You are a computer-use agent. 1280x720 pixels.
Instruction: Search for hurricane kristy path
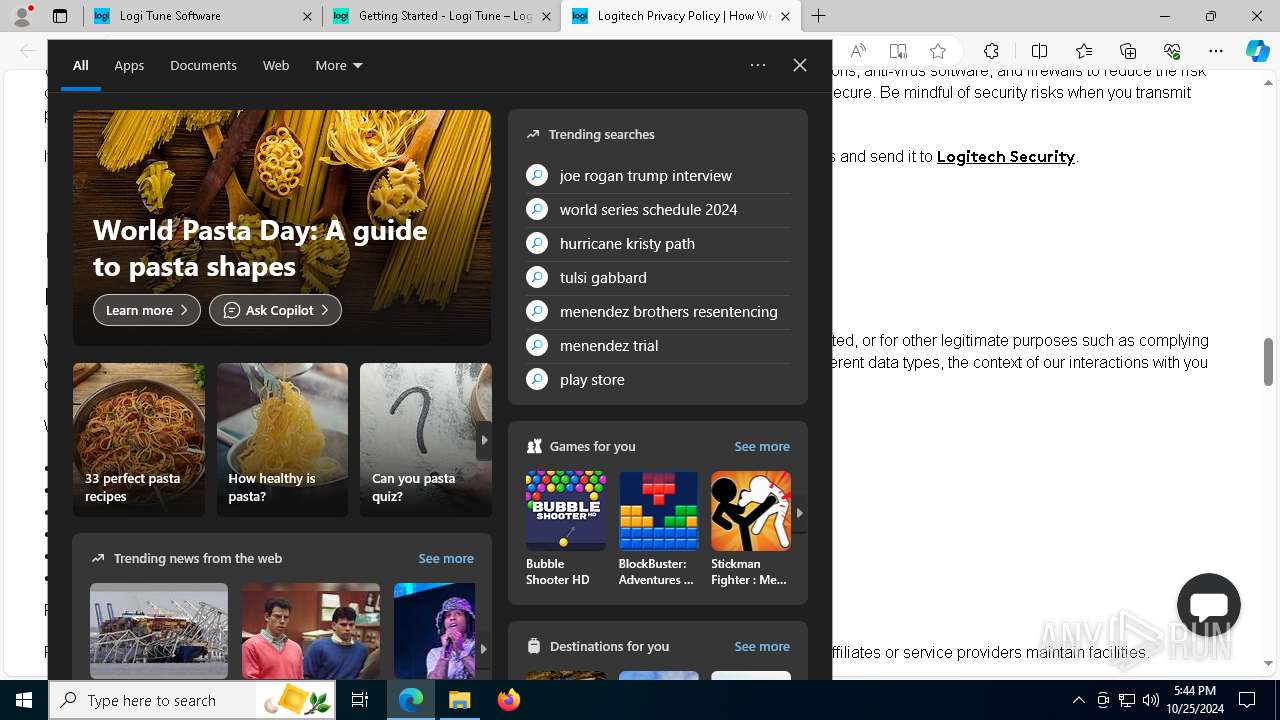[x=658, y=243]
